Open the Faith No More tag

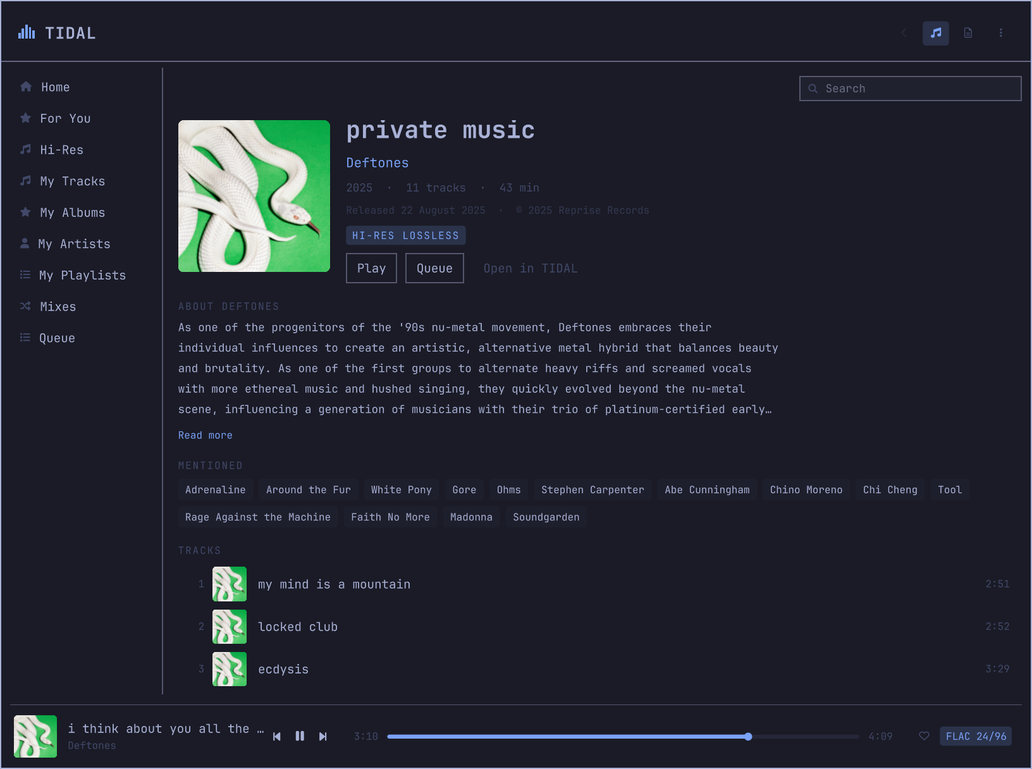point(390,517)
